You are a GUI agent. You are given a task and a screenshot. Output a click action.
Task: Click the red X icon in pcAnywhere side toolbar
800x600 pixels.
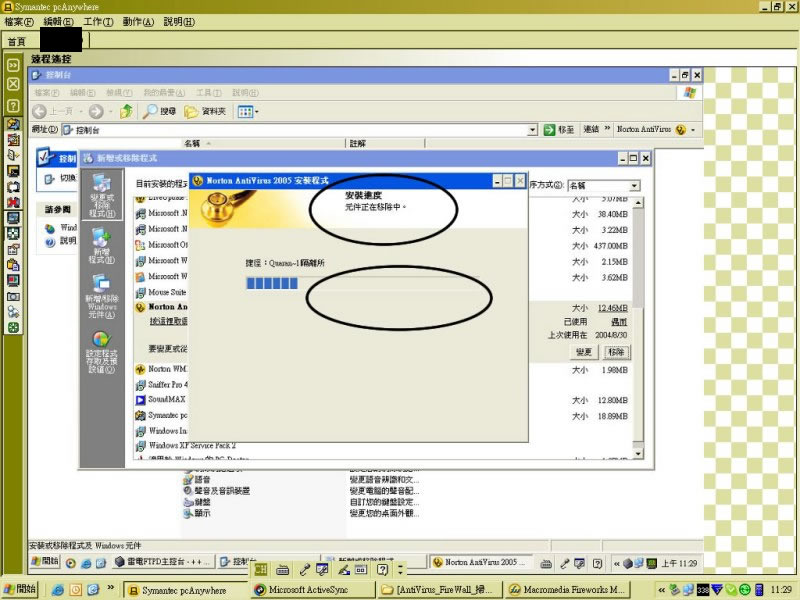tap(13, 202)
